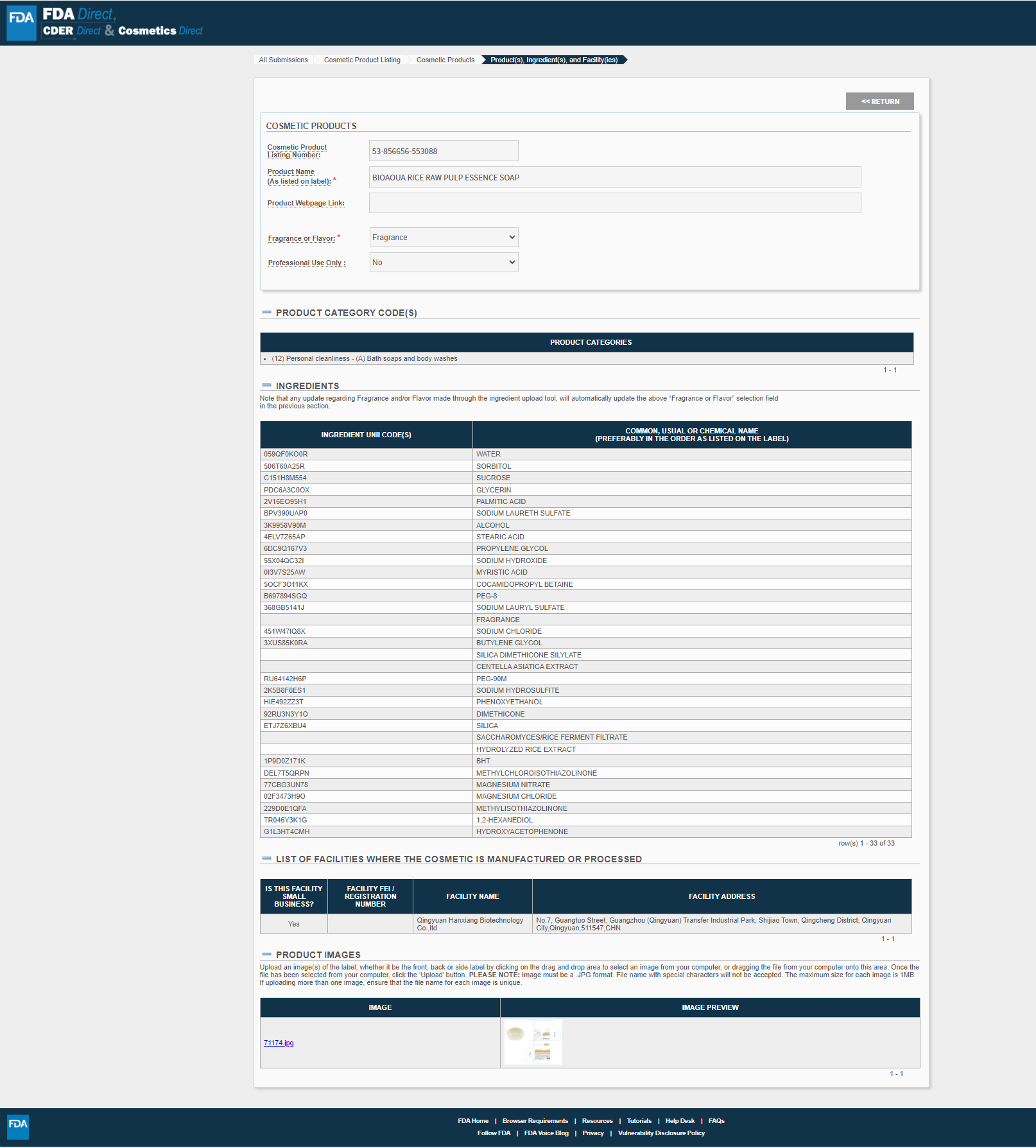The height and width of the screenshot is (1148, 1036).
Task: Open the Help Desk footer link
Action: [680, 1121]
